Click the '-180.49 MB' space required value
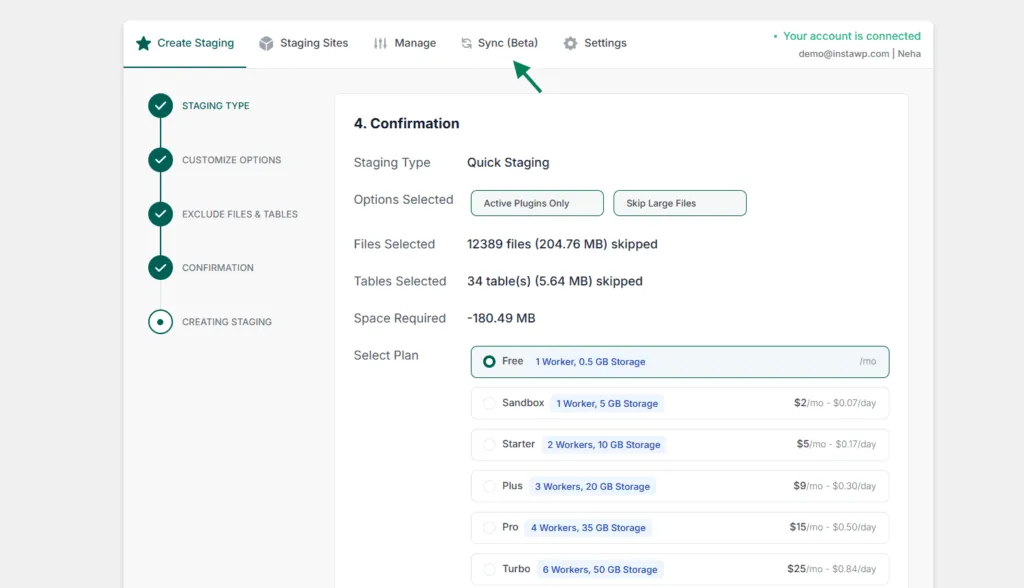 501,318
